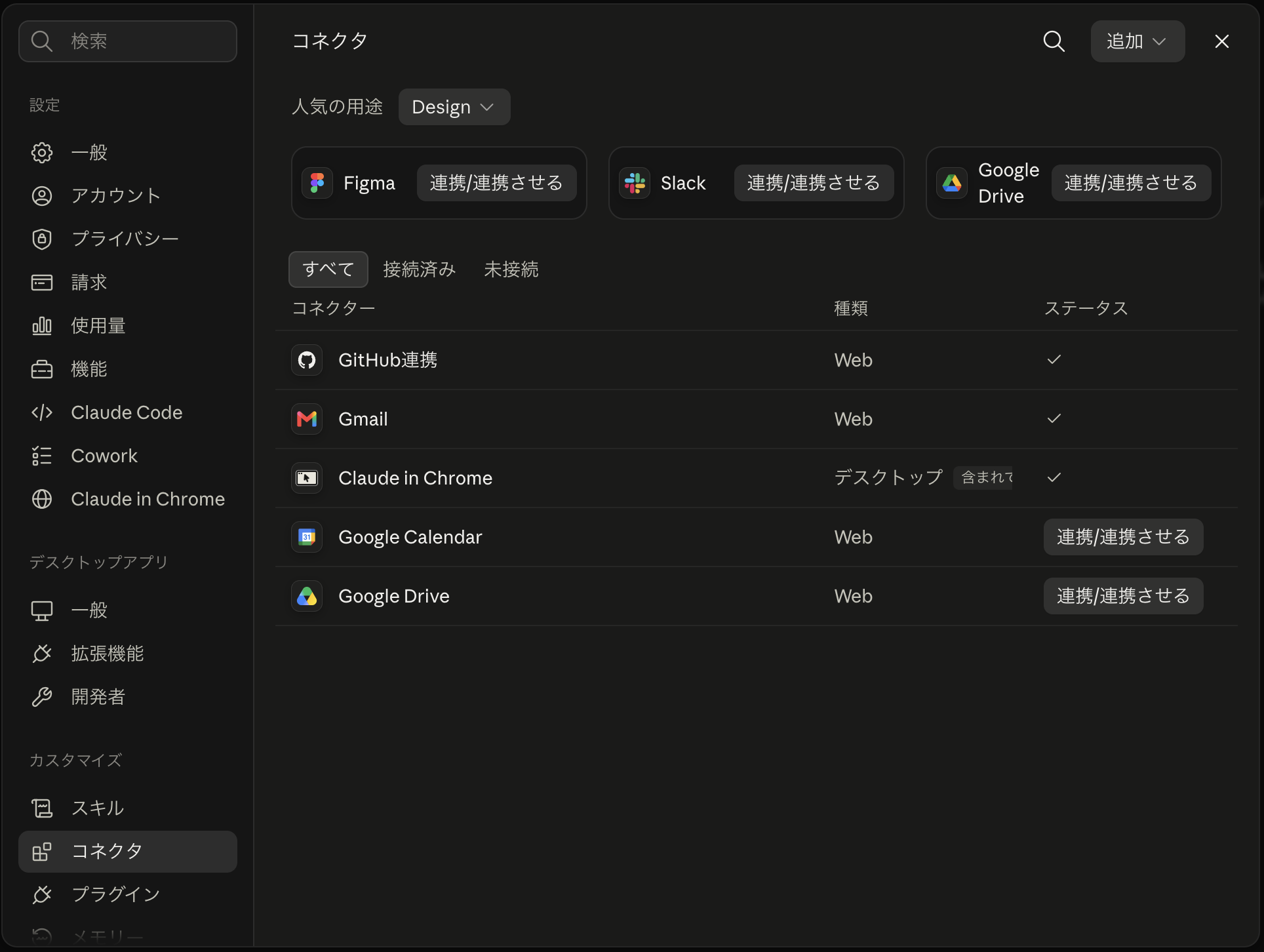The height and width of the screenshot is (952, 1264).
Task: Click the Cowork checklist icon
Action: [x=42, y=456]
